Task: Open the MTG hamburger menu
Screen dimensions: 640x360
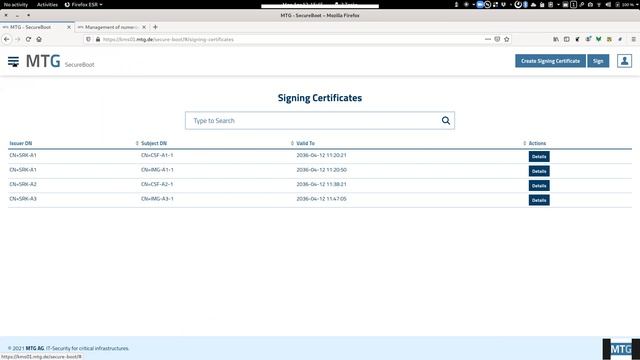Action: click(x=13, y=62)
